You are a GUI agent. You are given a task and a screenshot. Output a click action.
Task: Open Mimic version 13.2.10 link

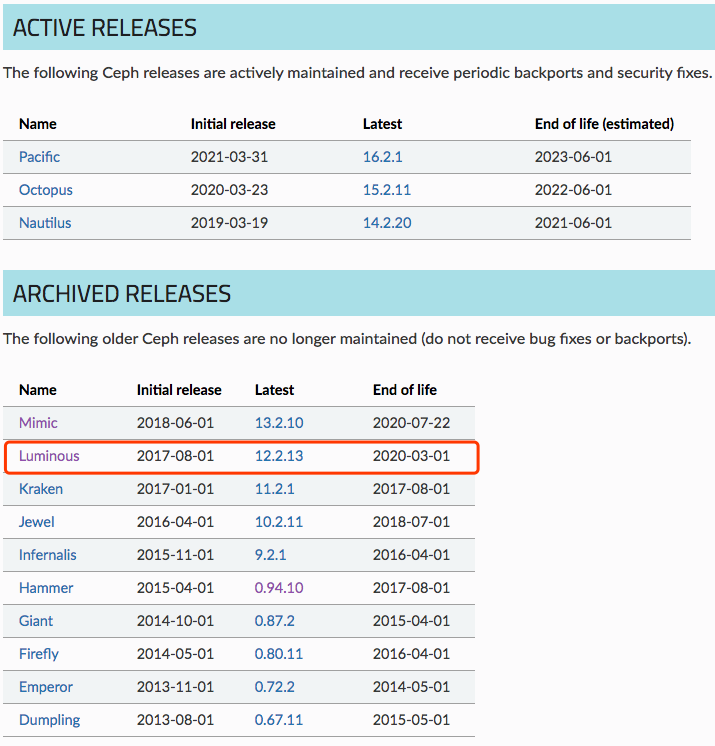(x=278, y=423)
